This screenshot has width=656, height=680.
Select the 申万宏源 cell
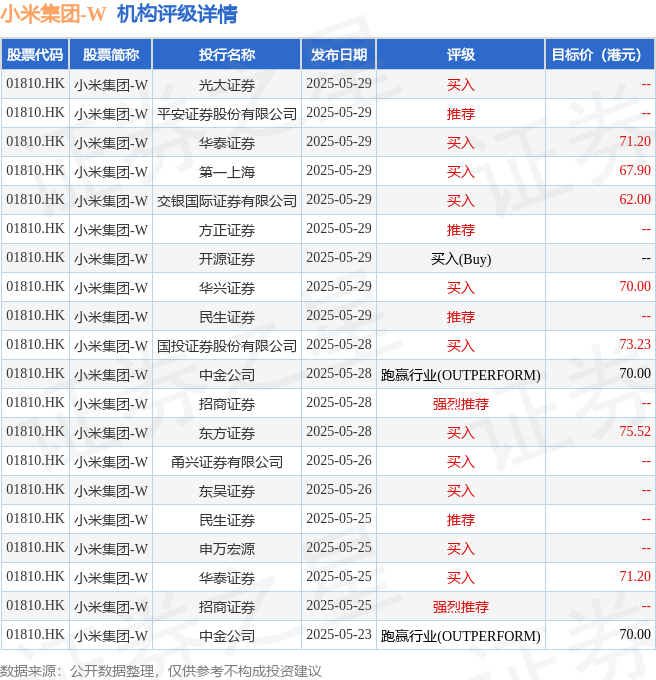(x=227, y=549)
